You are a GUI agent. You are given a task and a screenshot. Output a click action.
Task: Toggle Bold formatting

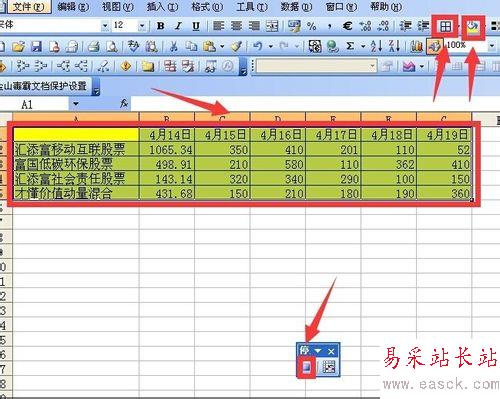[161, 26]
